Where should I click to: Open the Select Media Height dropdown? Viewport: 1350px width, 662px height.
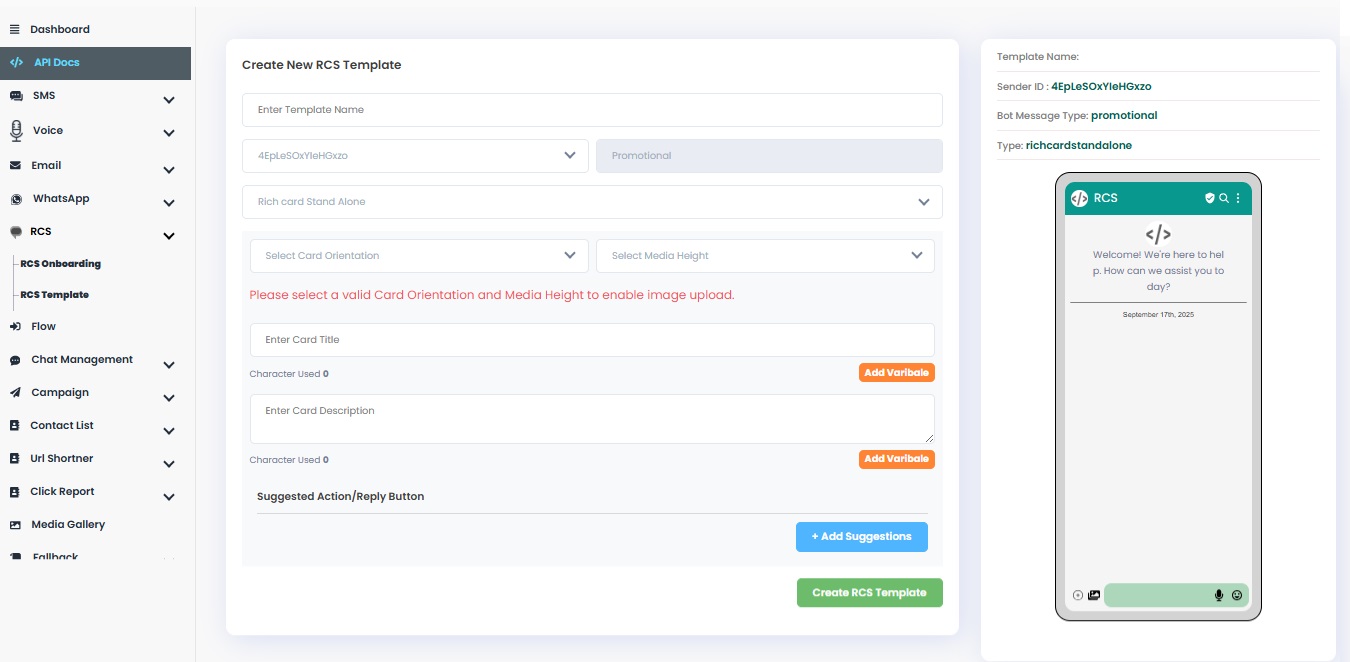click(765, 255)
